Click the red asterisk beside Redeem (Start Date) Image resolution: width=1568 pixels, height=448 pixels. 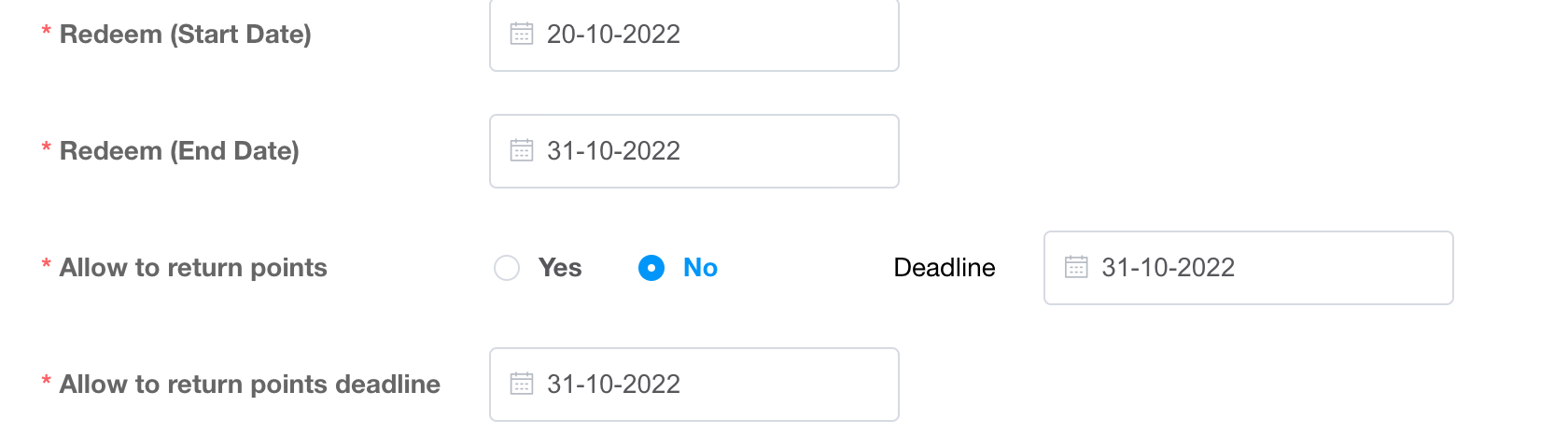tap(46, 33)
